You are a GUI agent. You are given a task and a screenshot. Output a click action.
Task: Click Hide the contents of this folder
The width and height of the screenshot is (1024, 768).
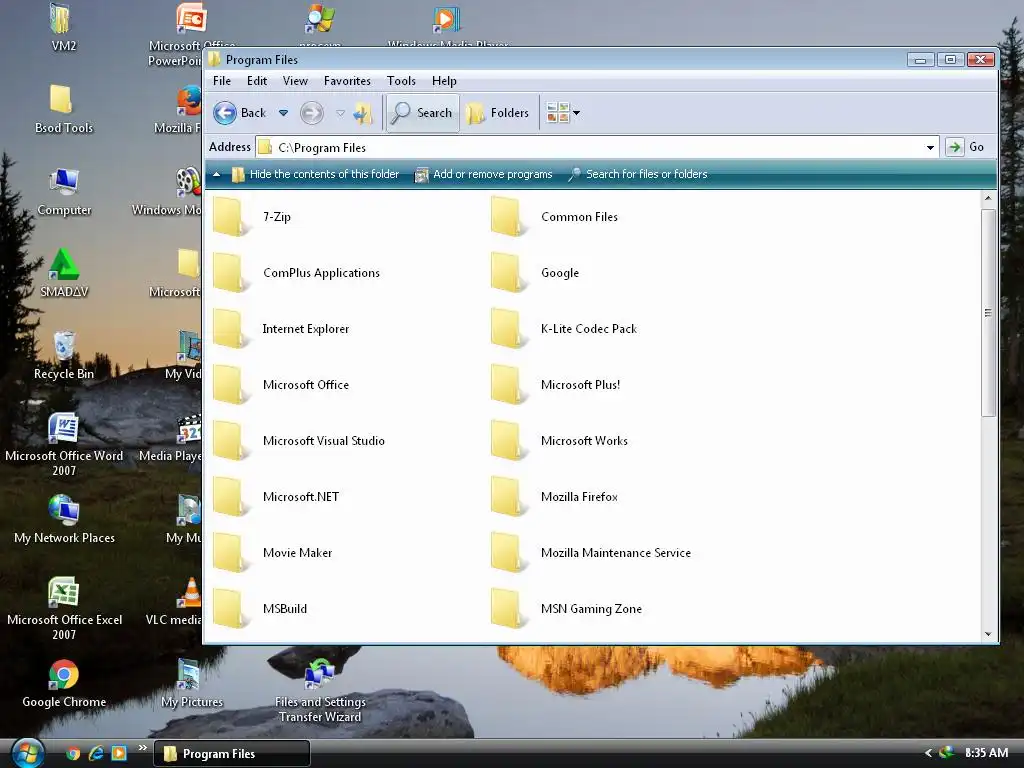point(315,174)
